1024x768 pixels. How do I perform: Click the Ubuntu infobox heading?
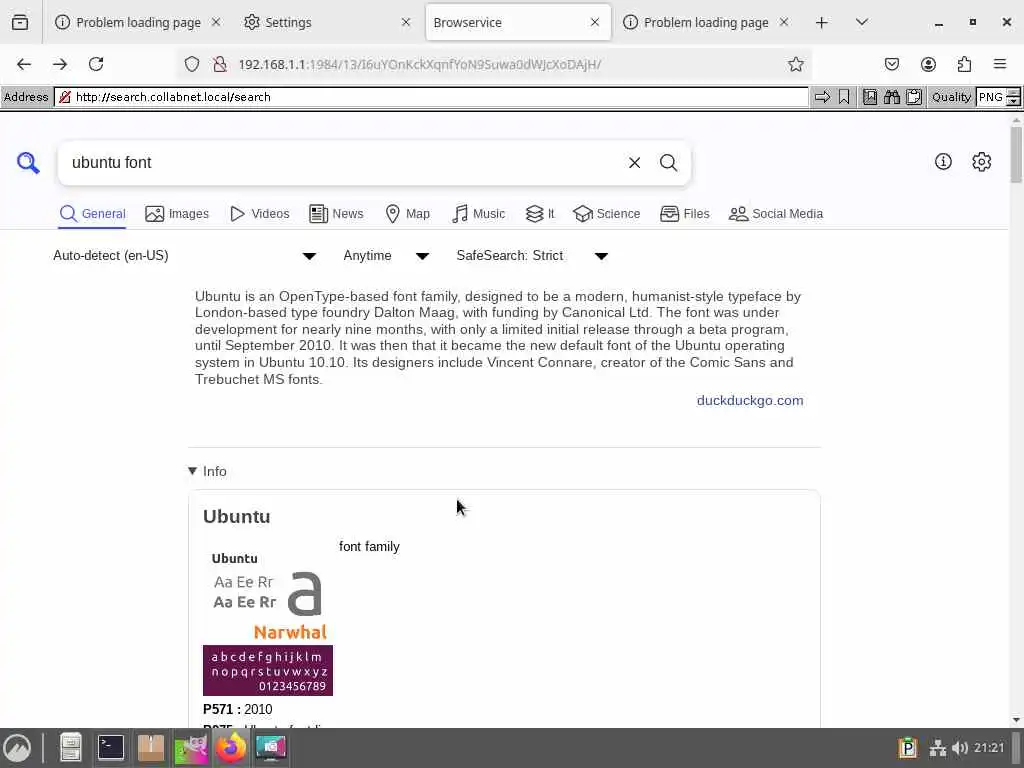tap(236, 516)
